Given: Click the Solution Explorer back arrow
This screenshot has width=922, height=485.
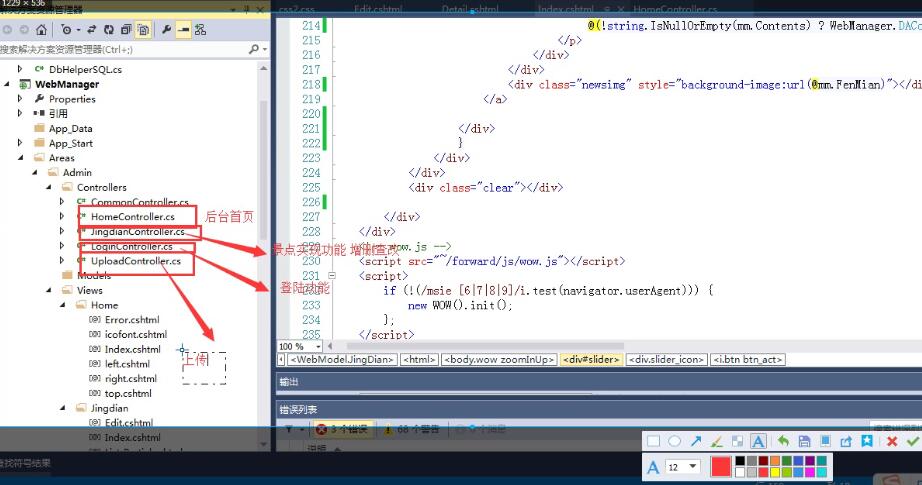Looking at the screenshot, I should (x=8, y=29).
